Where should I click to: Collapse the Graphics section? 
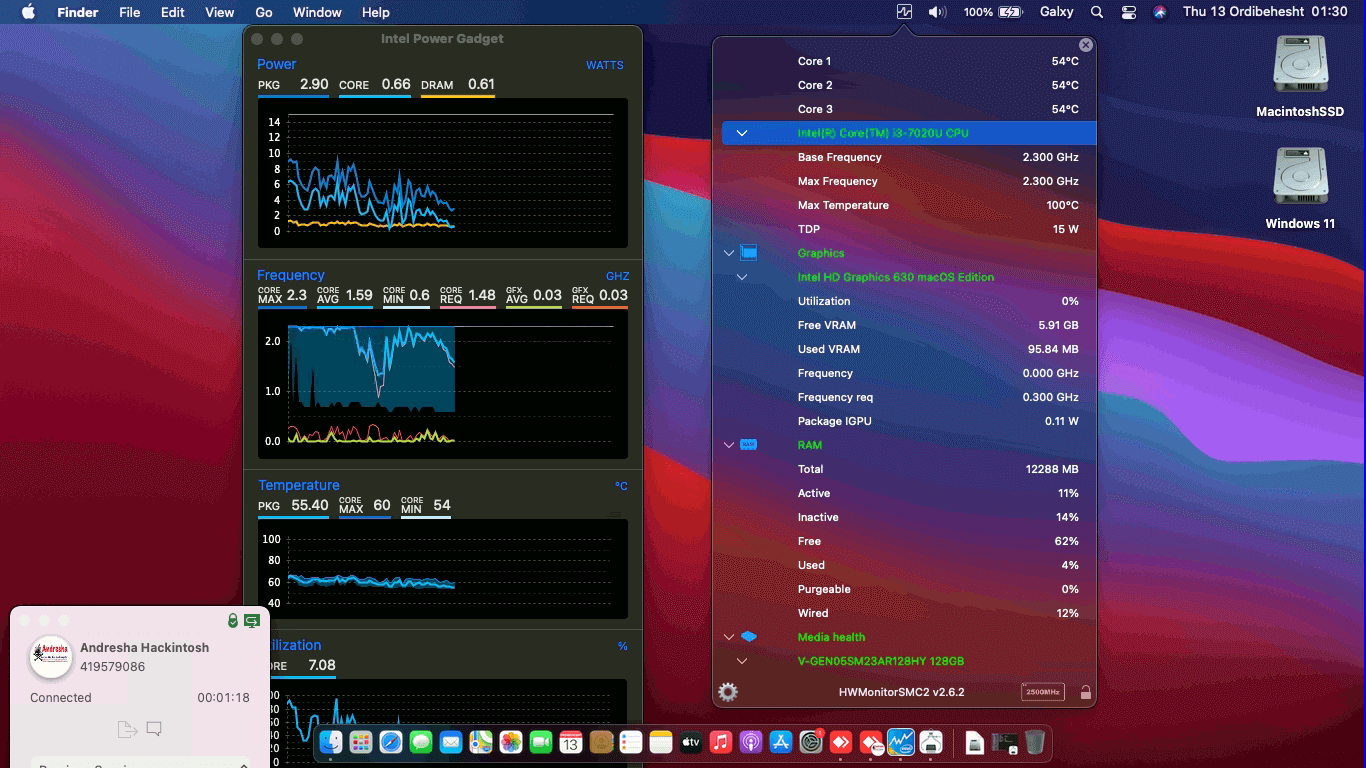729,253
